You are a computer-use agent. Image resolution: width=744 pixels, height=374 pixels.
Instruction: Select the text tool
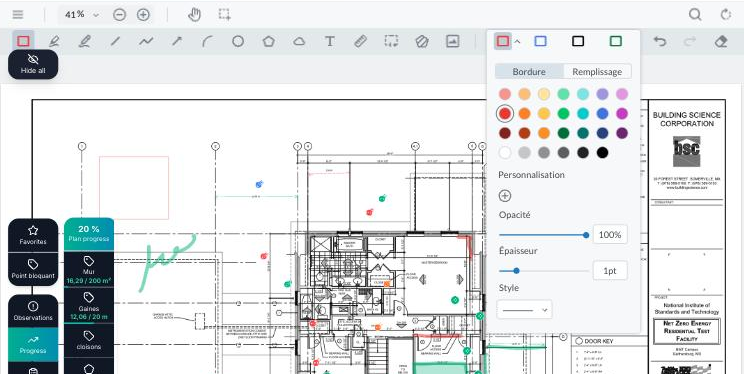[330, 41]
